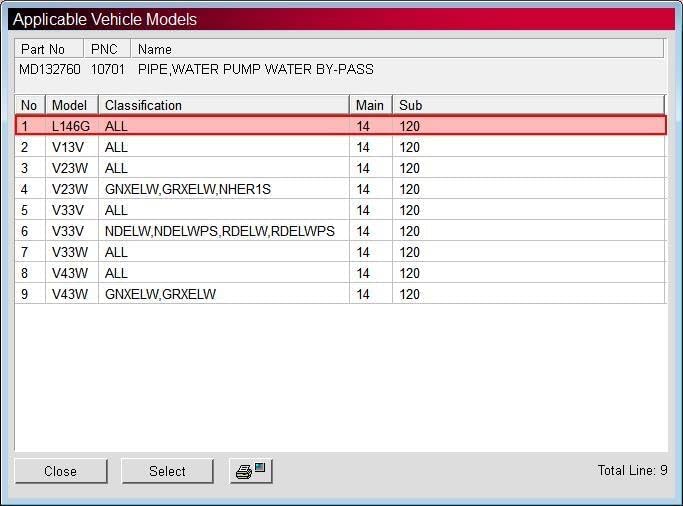Select model V33W in row 7
Screen dimensions: 683x506
point(70,252)
